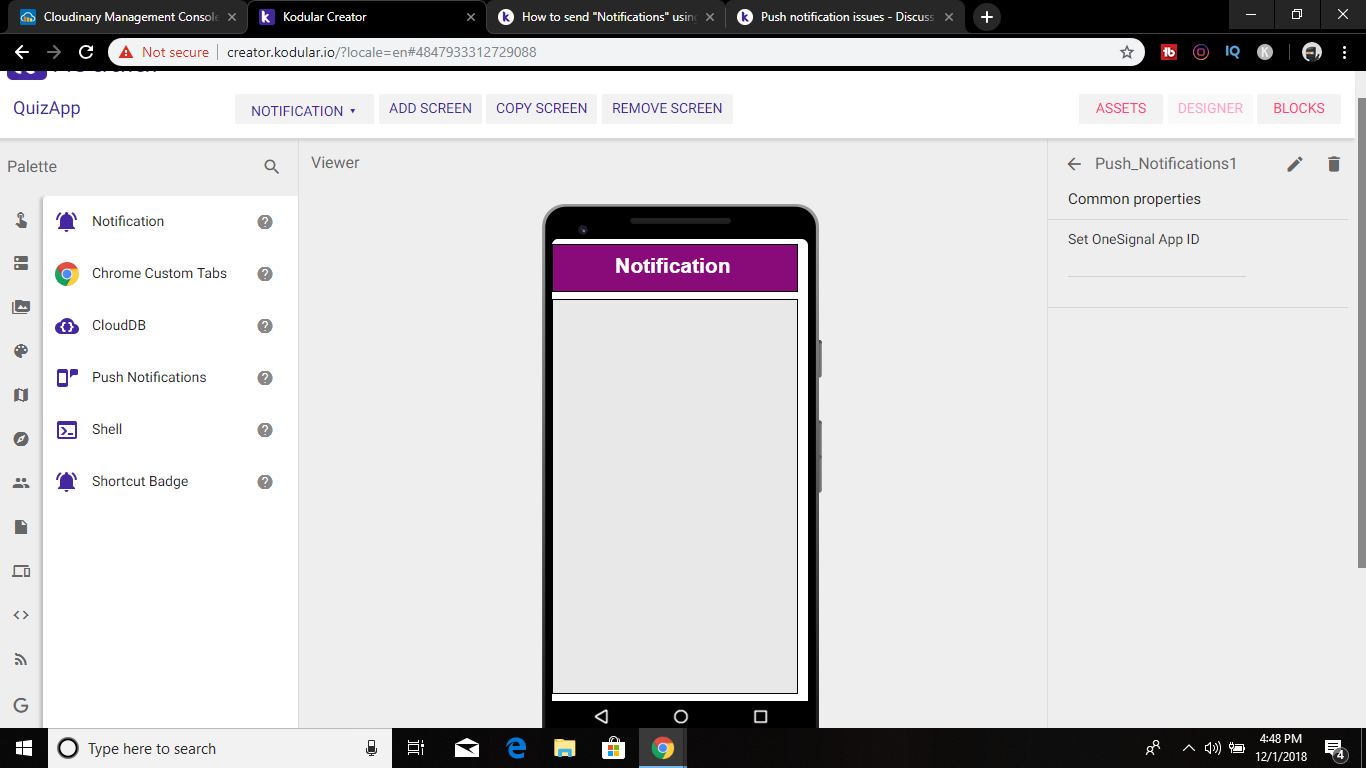Open Chrome from the Windows taskbar
The width and height of the screenshot is (1366, 768).
[662, 748]
